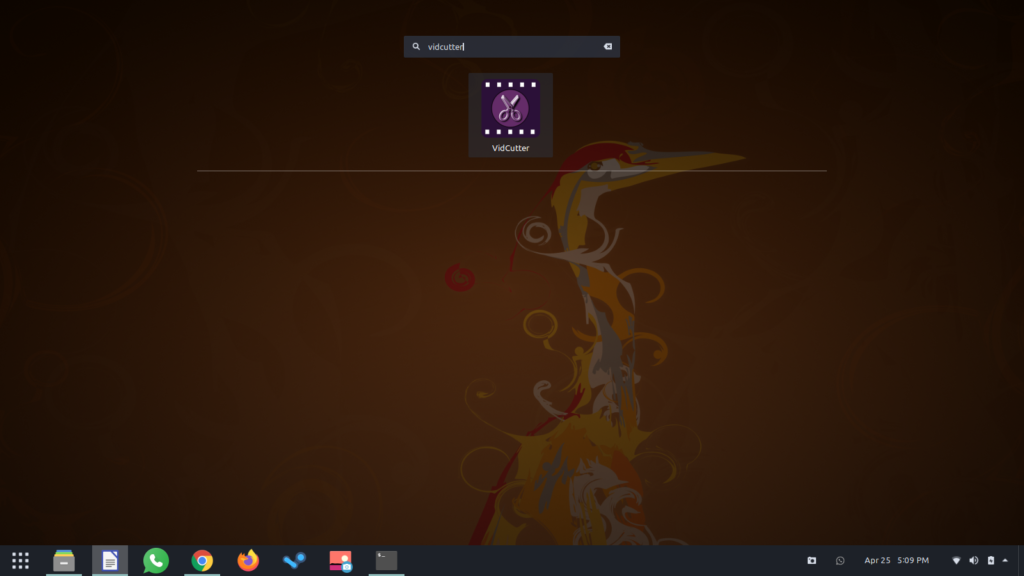Open Steam from the taskbar

point(294,561)
